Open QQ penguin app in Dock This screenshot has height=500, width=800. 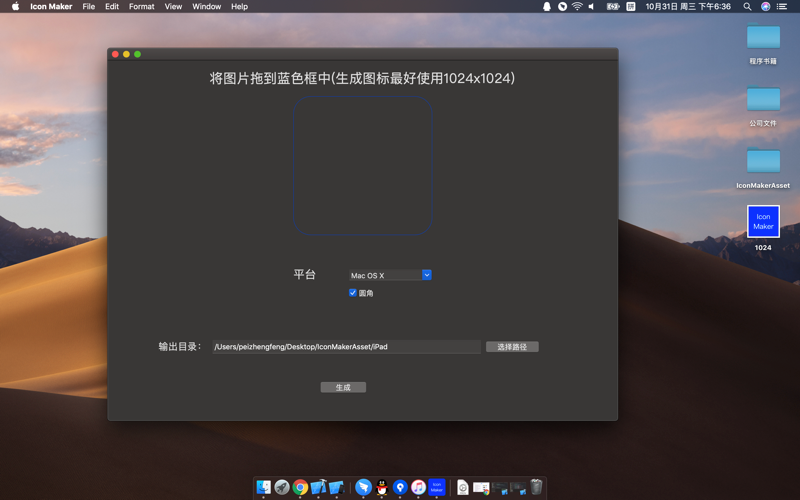click(382, 487)
